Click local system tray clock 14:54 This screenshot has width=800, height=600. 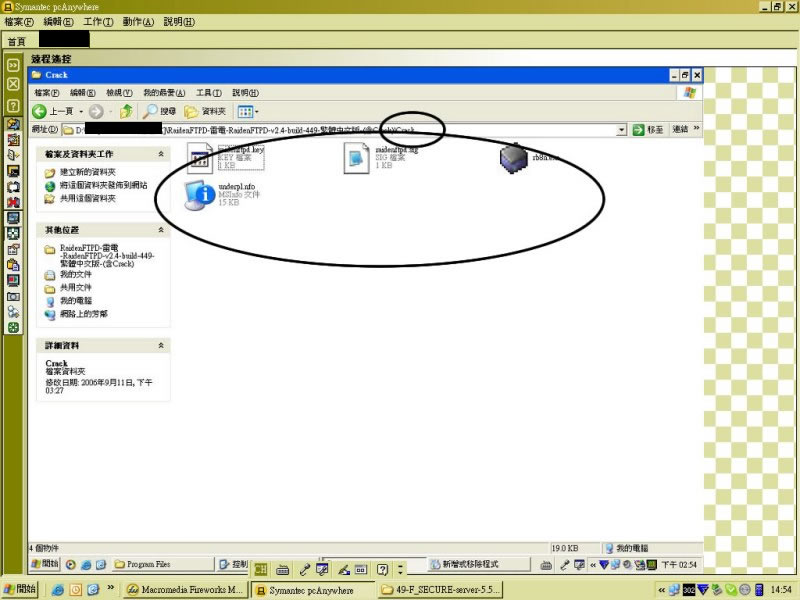781,590
